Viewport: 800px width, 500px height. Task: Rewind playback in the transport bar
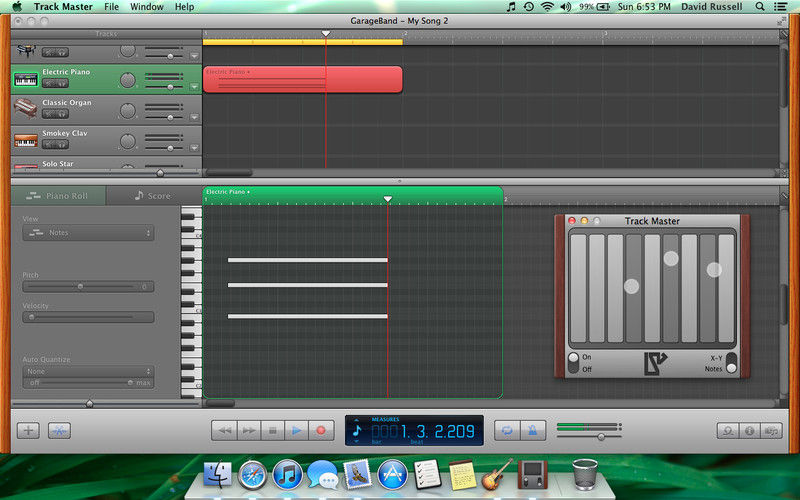[x=224, y=431]
